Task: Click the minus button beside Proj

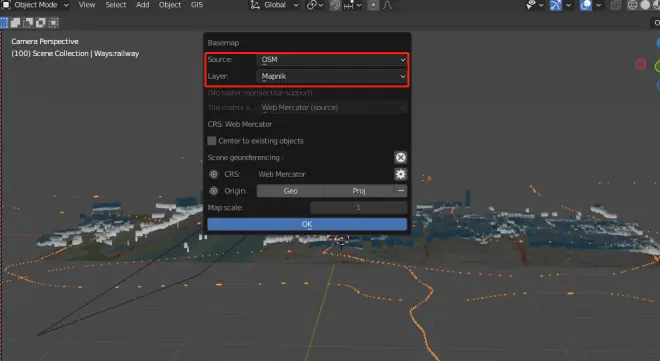Action: [401, 191]
